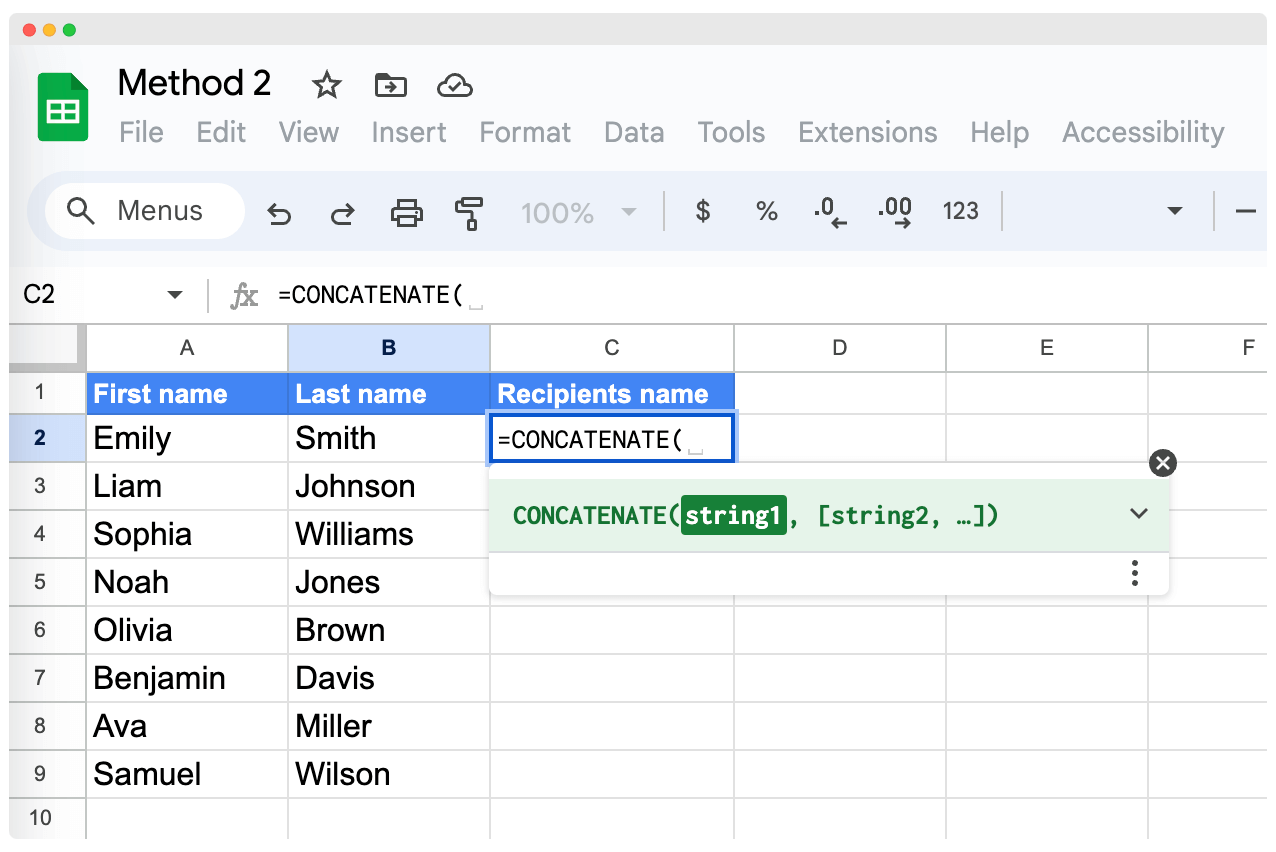
Task: Open the three-dot options in formula help
Action: coord(1134,573)
